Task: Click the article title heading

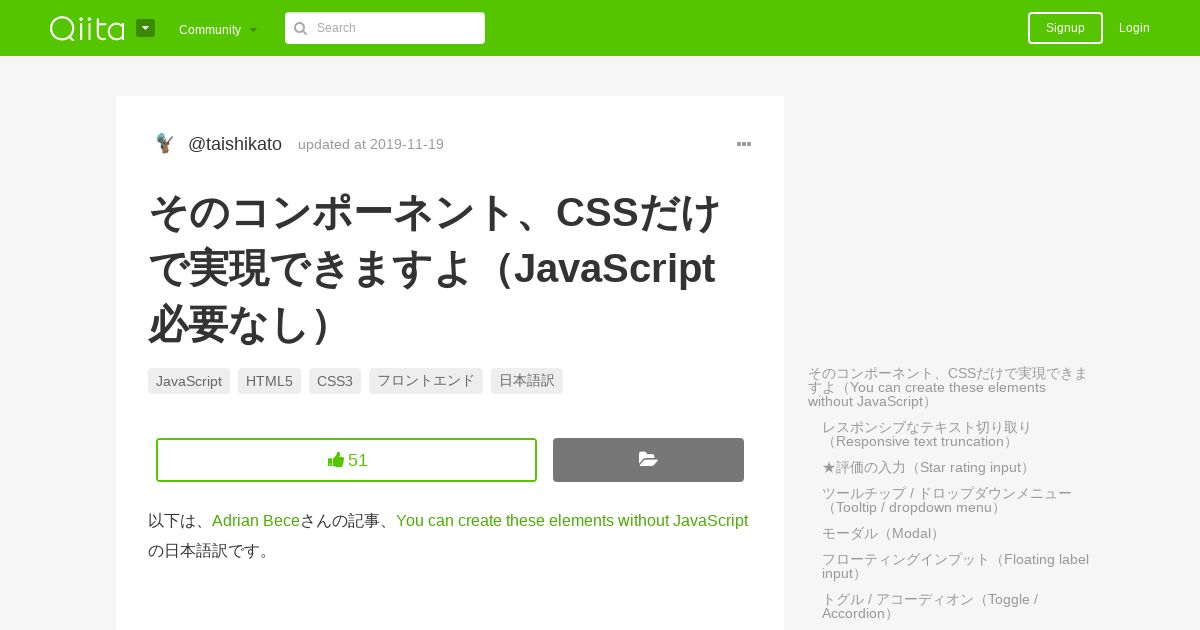Action: pos(435,268)
